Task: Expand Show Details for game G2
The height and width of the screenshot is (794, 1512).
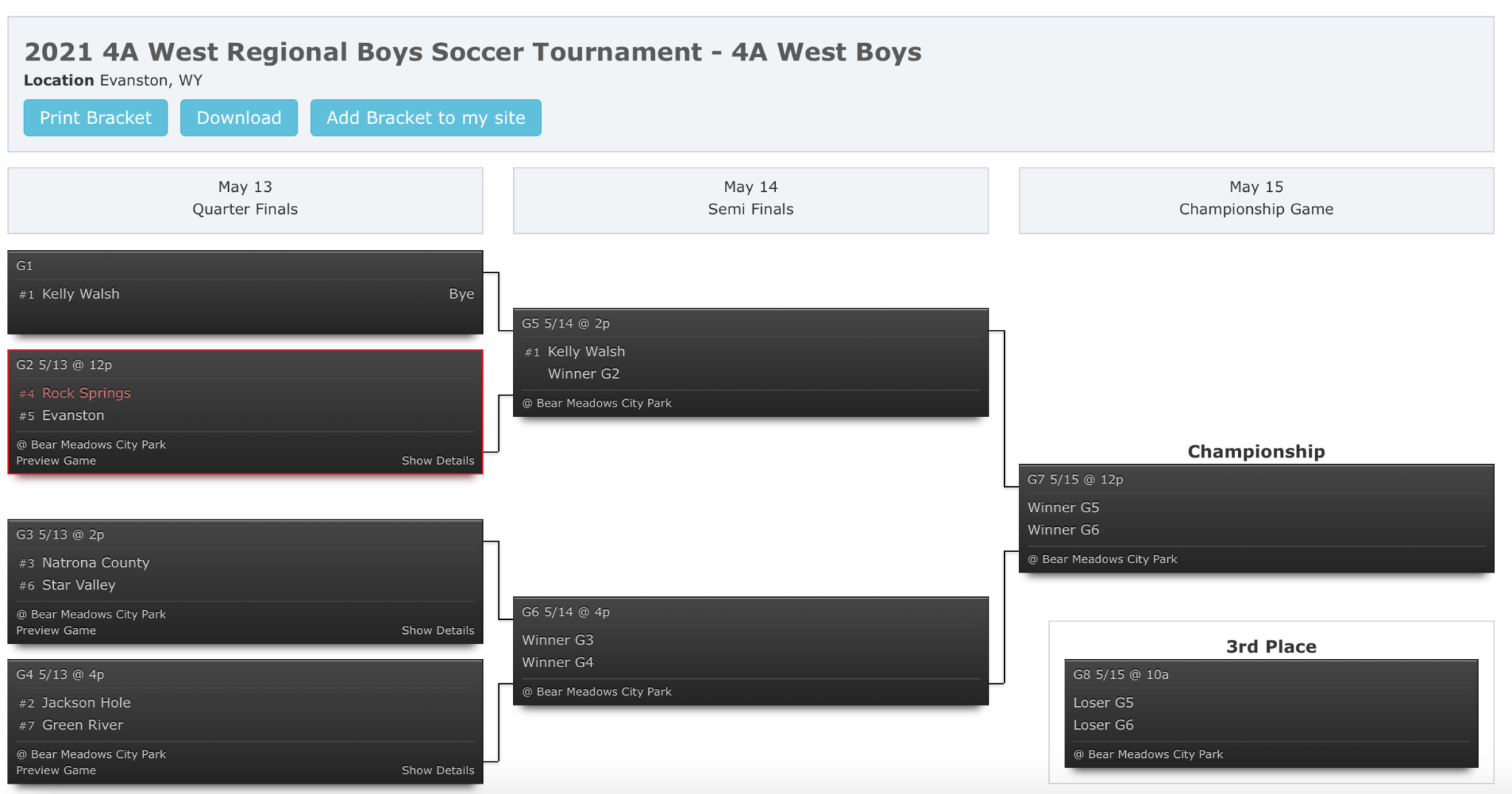Action: click(438, 461)
